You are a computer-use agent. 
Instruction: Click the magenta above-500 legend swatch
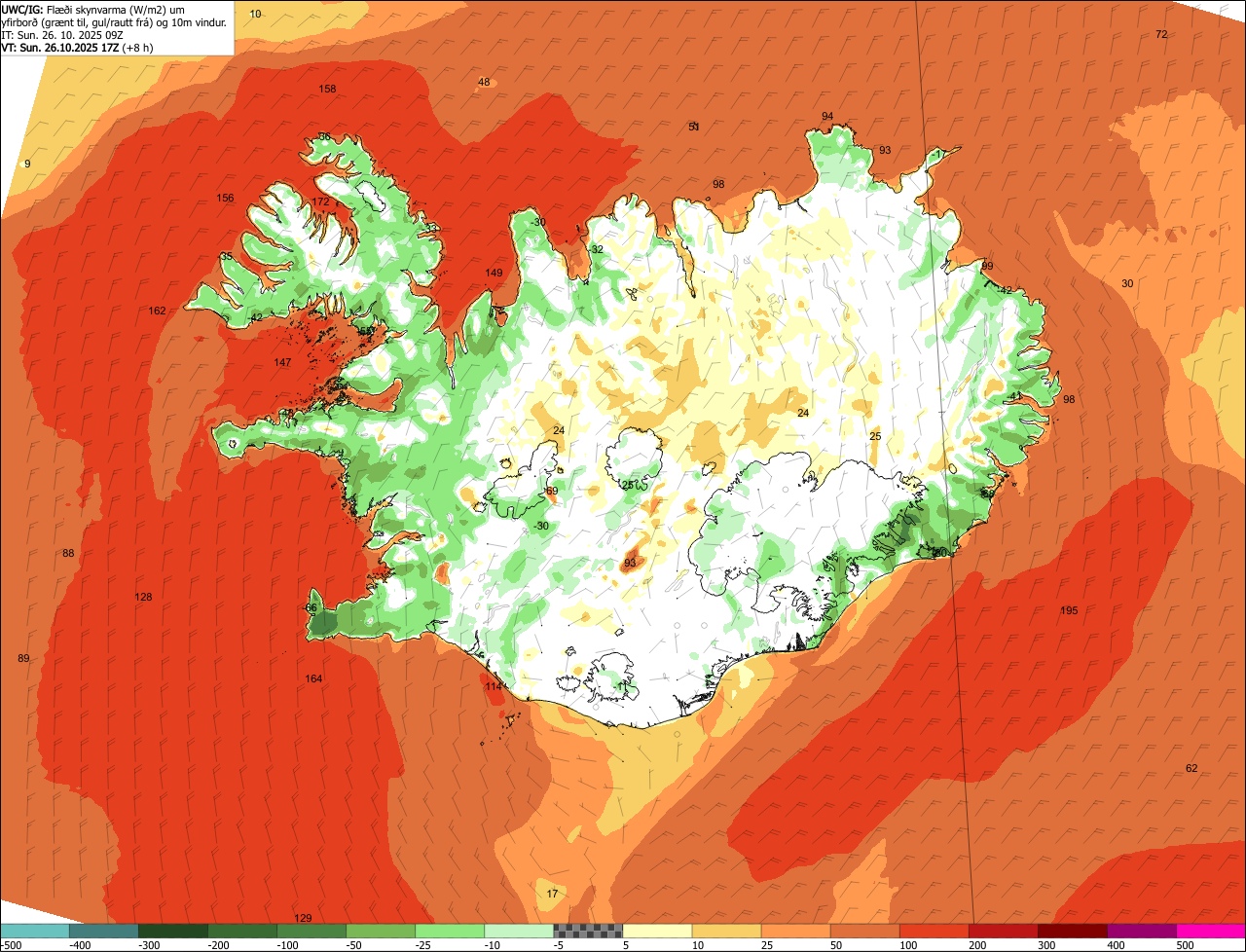click(x=1210, y=931)
